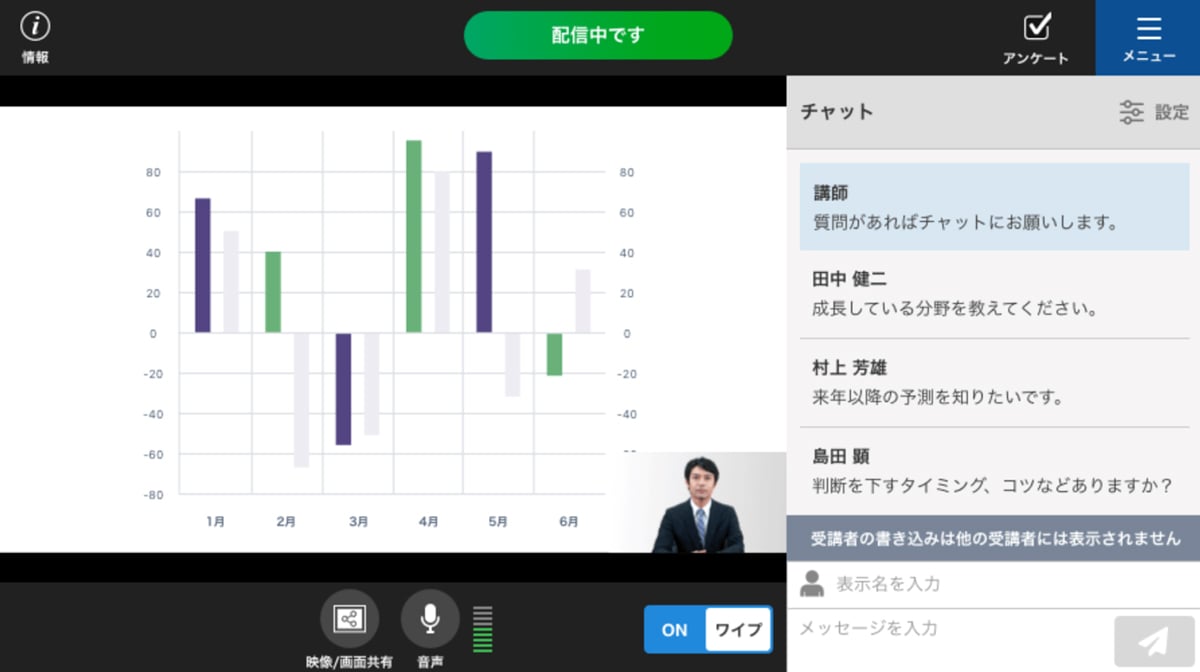This screenshot has height=672, width=1200.
Task: Click the 受講者の書き込み notice banner
Action: (x=993, y=538)
